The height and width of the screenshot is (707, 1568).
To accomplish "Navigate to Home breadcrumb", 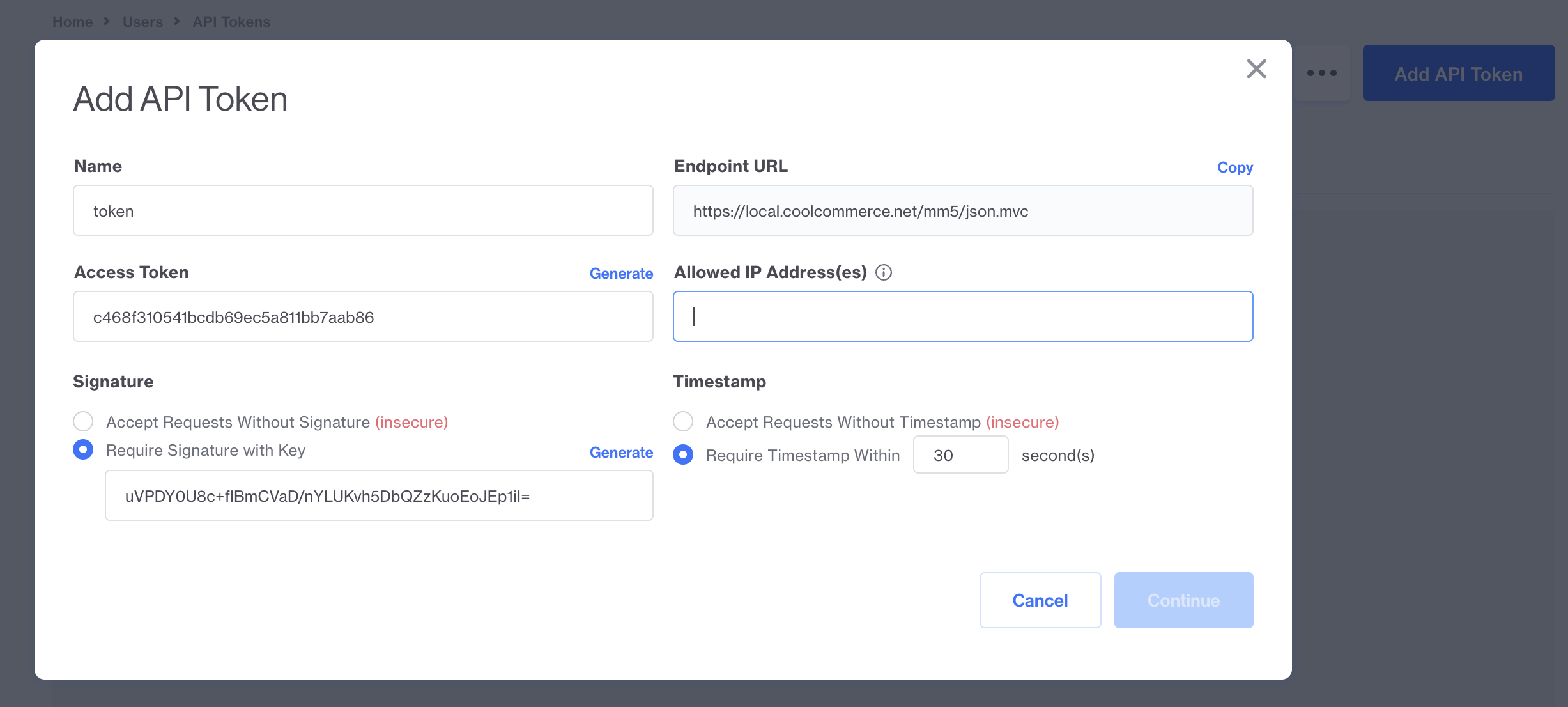I will coord(72,22).
